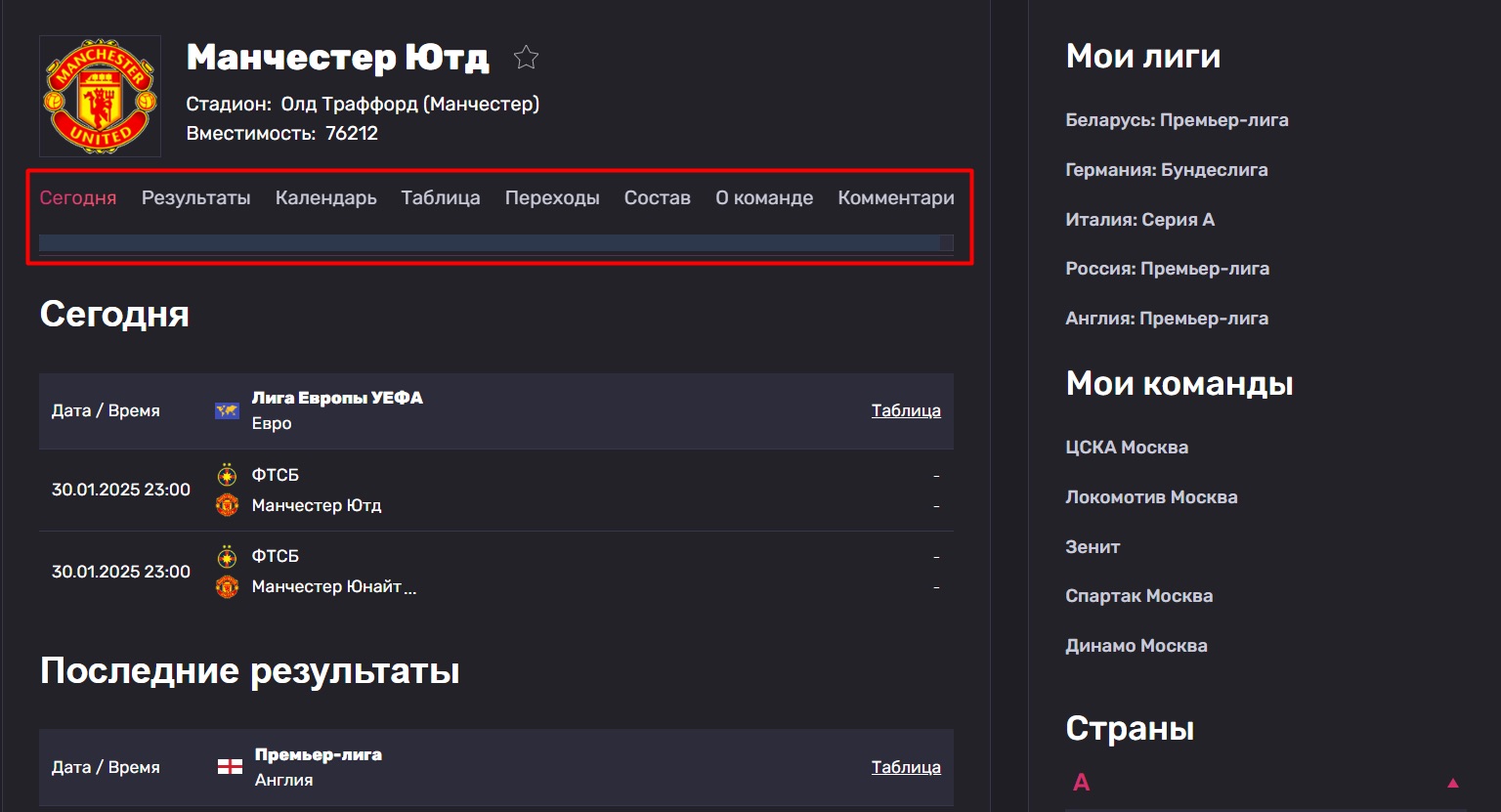The height and width of the screenshot is (812, 1501).
Task: Click the 30.01.2025 23:00 date of Манчестер Юнайт… match
Action: [121, 572]
